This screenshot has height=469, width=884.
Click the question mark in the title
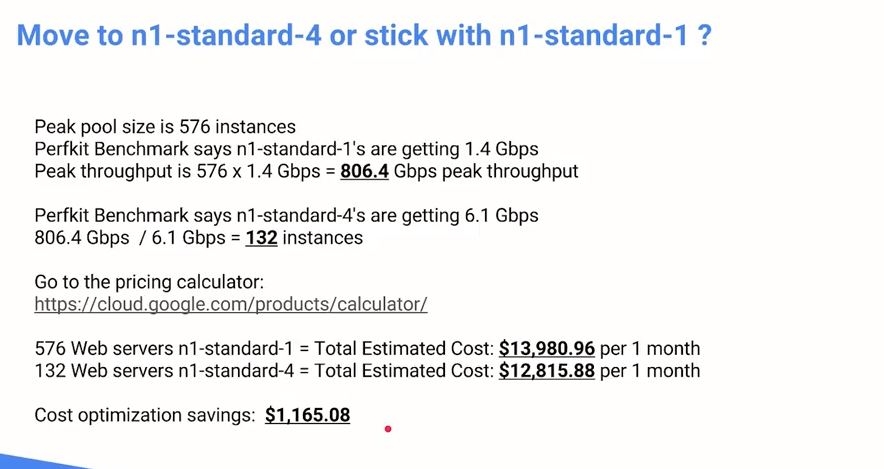[704, 36]
